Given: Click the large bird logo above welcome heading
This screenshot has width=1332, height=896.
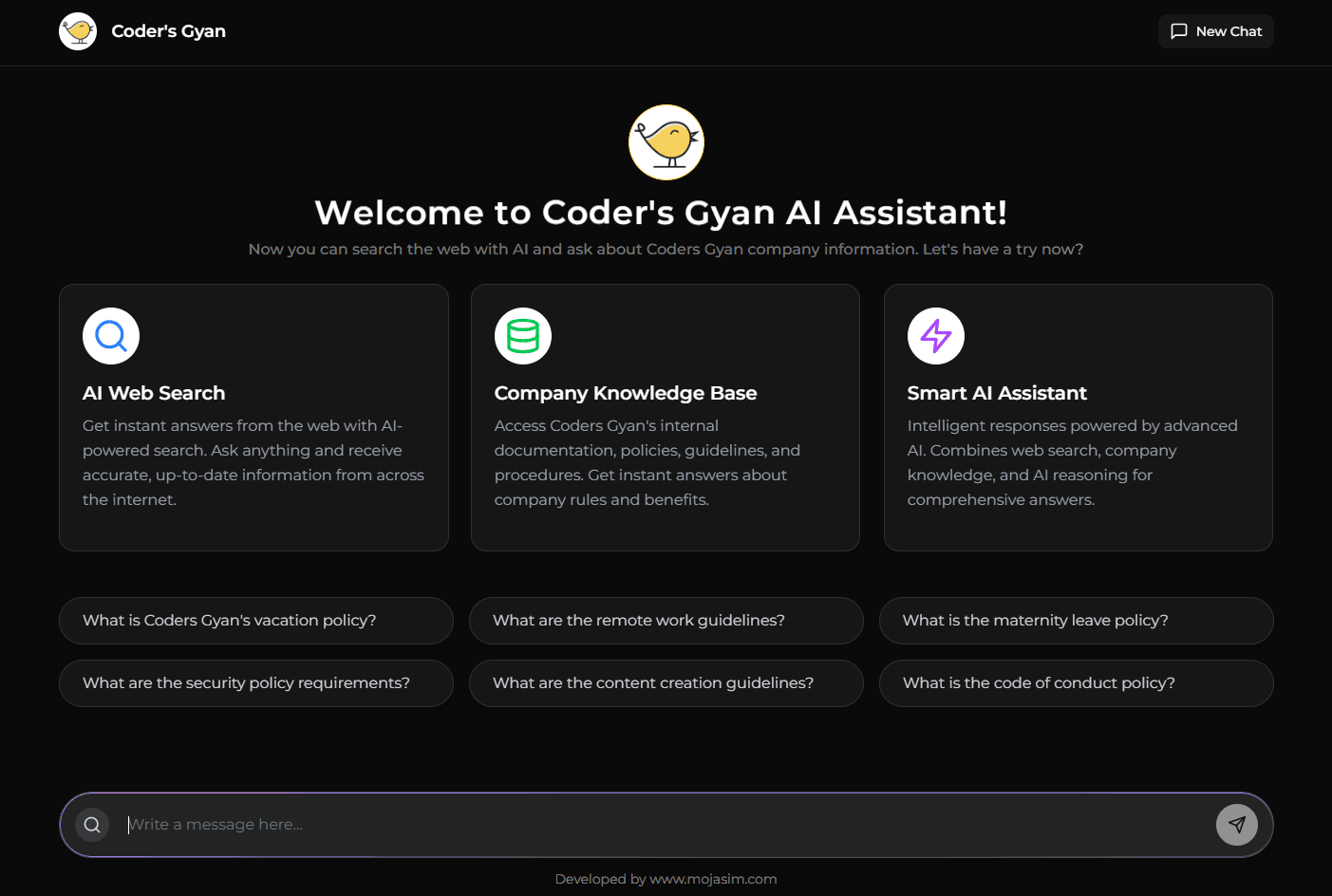Looking at the screenshot, I should pos(666,141).
